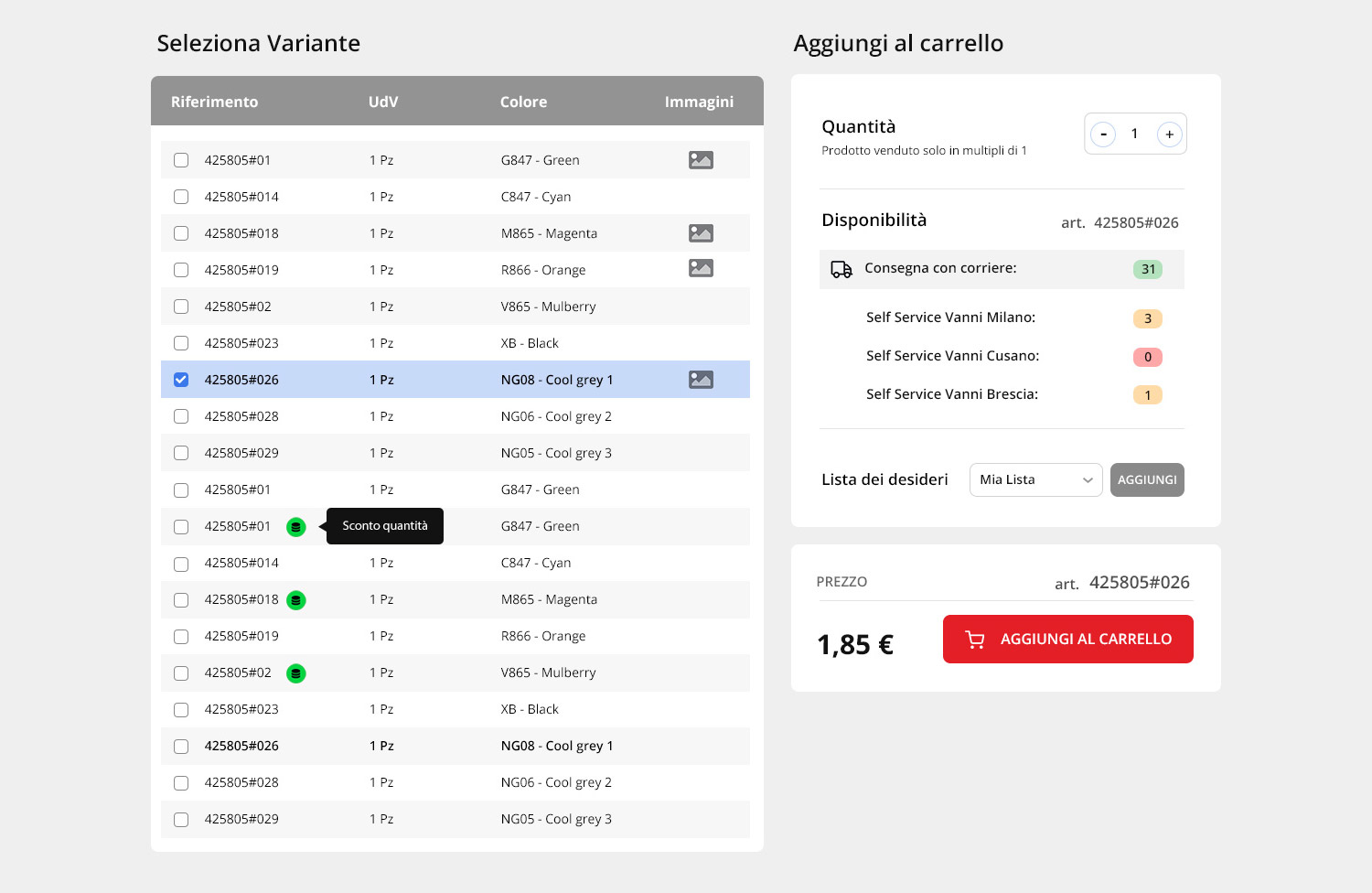1372x893 pixels.
Task: Decrease quantity with the minus button
Action: 1103,134
